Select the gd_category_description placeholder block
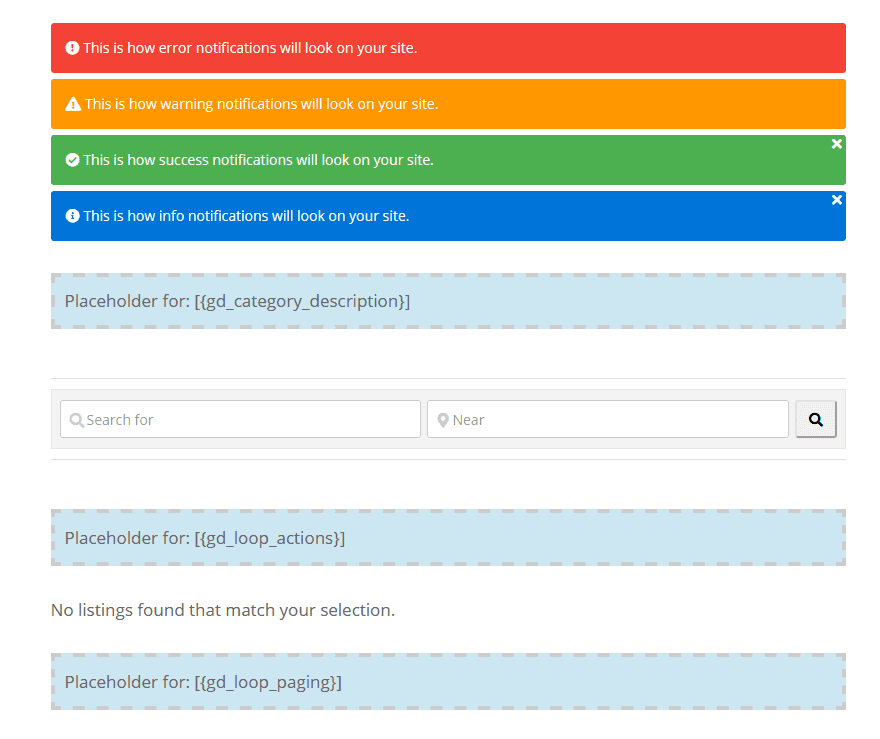Viewport: 880px width, 739px height. click(x=447, y=300)
